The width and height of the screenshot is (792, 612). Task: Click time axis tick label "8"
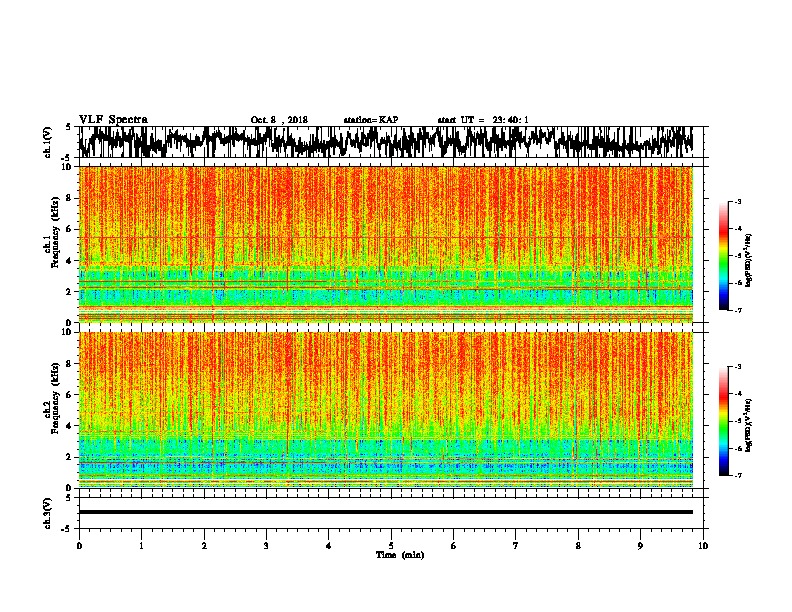[x=578, y=546]
